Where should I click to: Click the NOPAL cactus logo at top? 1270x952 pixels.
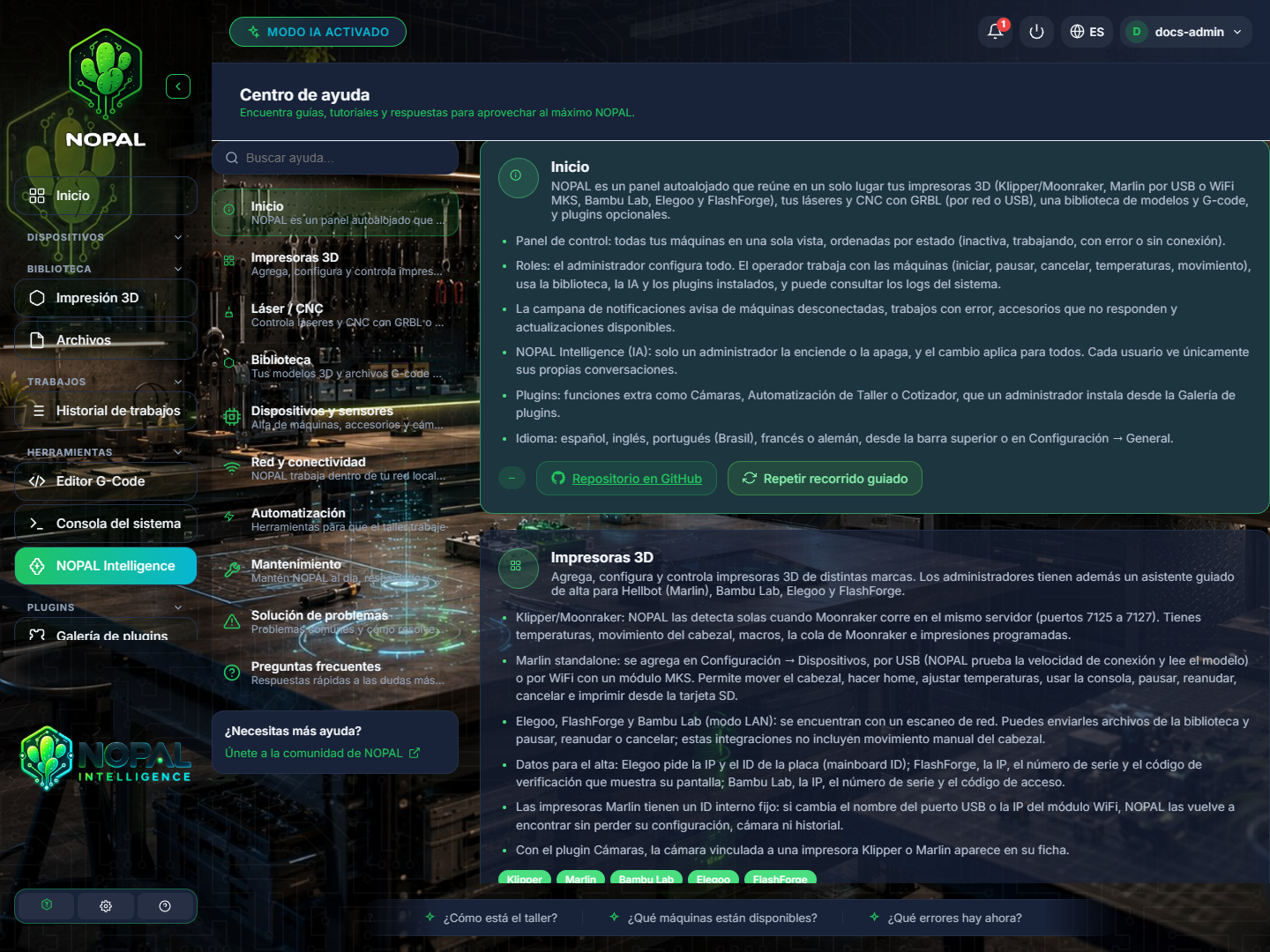pos(106,75)
